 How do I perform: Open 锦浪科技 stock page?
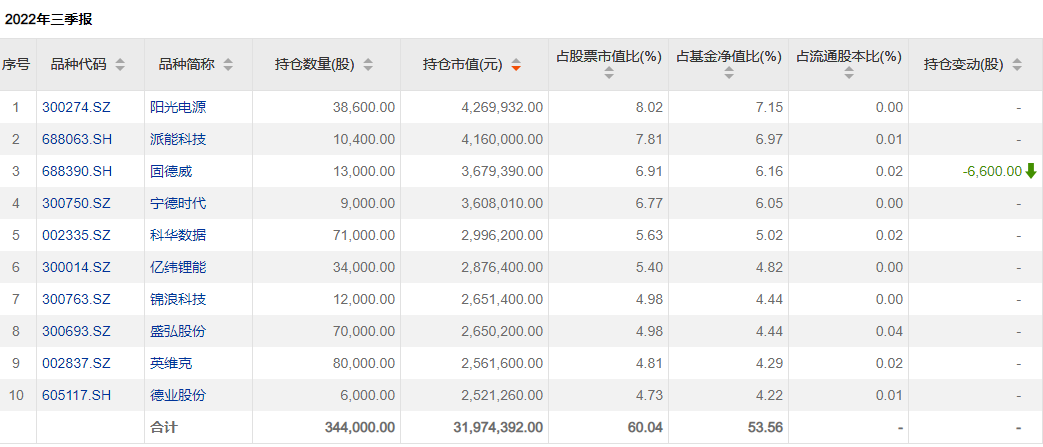(x=178, y=299)
